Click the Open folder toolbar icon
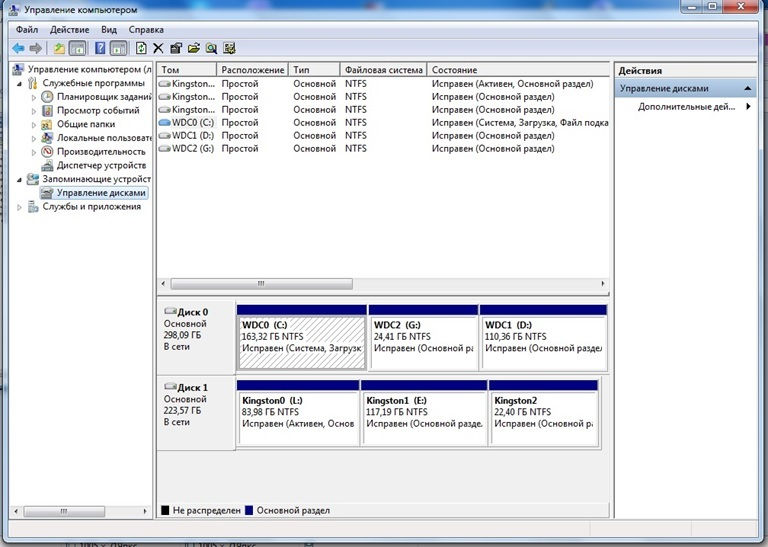This screenshot has height=547, width=768. click(x=194, y=48)
